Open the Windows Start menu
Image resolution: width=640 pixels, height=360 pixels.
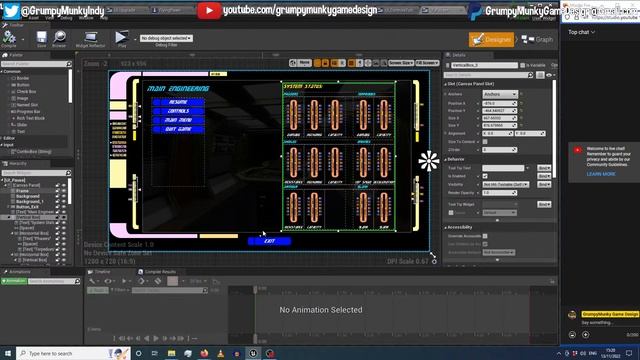coord(8,353)
